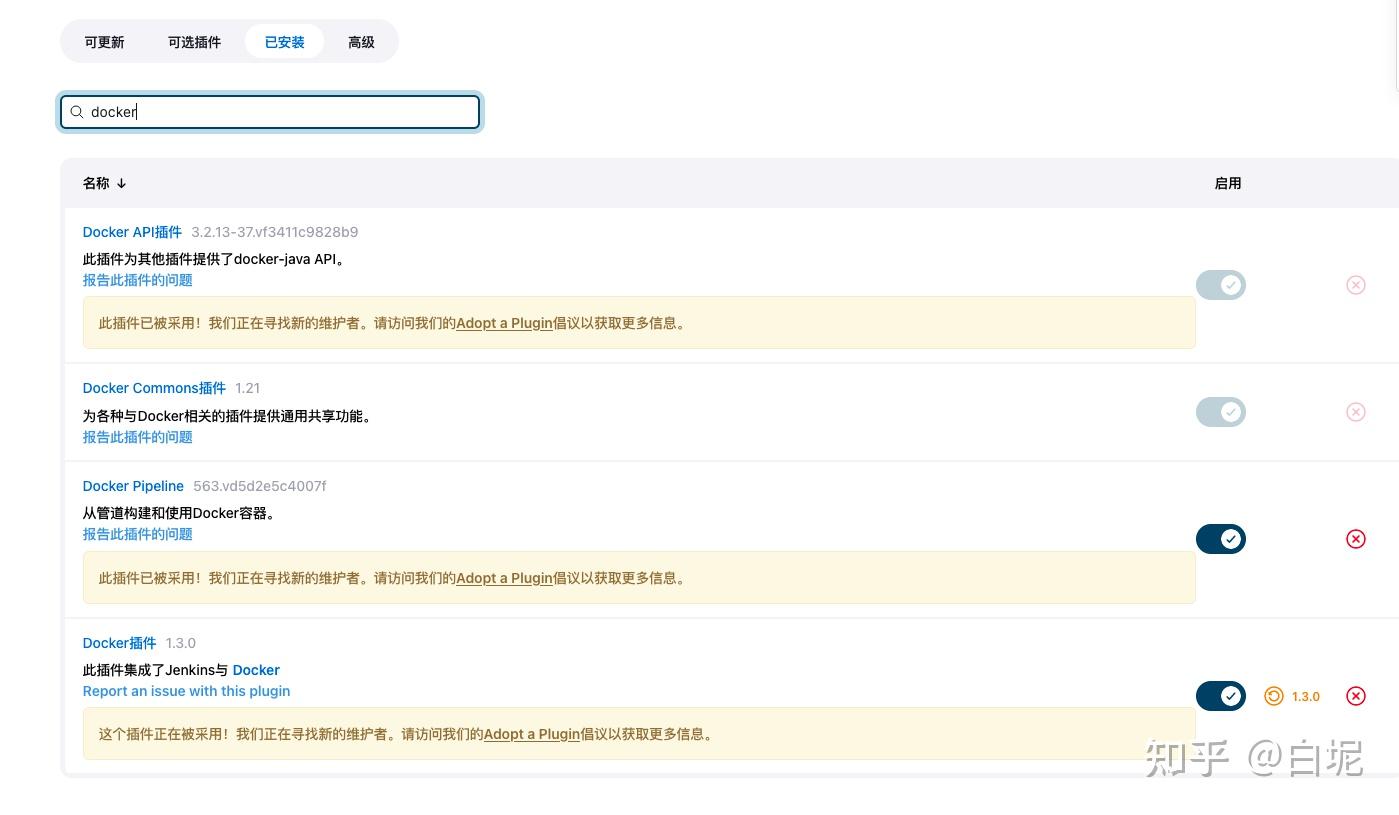
Task: Switch to the 可选插件 tab
Action: tap(194, 42)
